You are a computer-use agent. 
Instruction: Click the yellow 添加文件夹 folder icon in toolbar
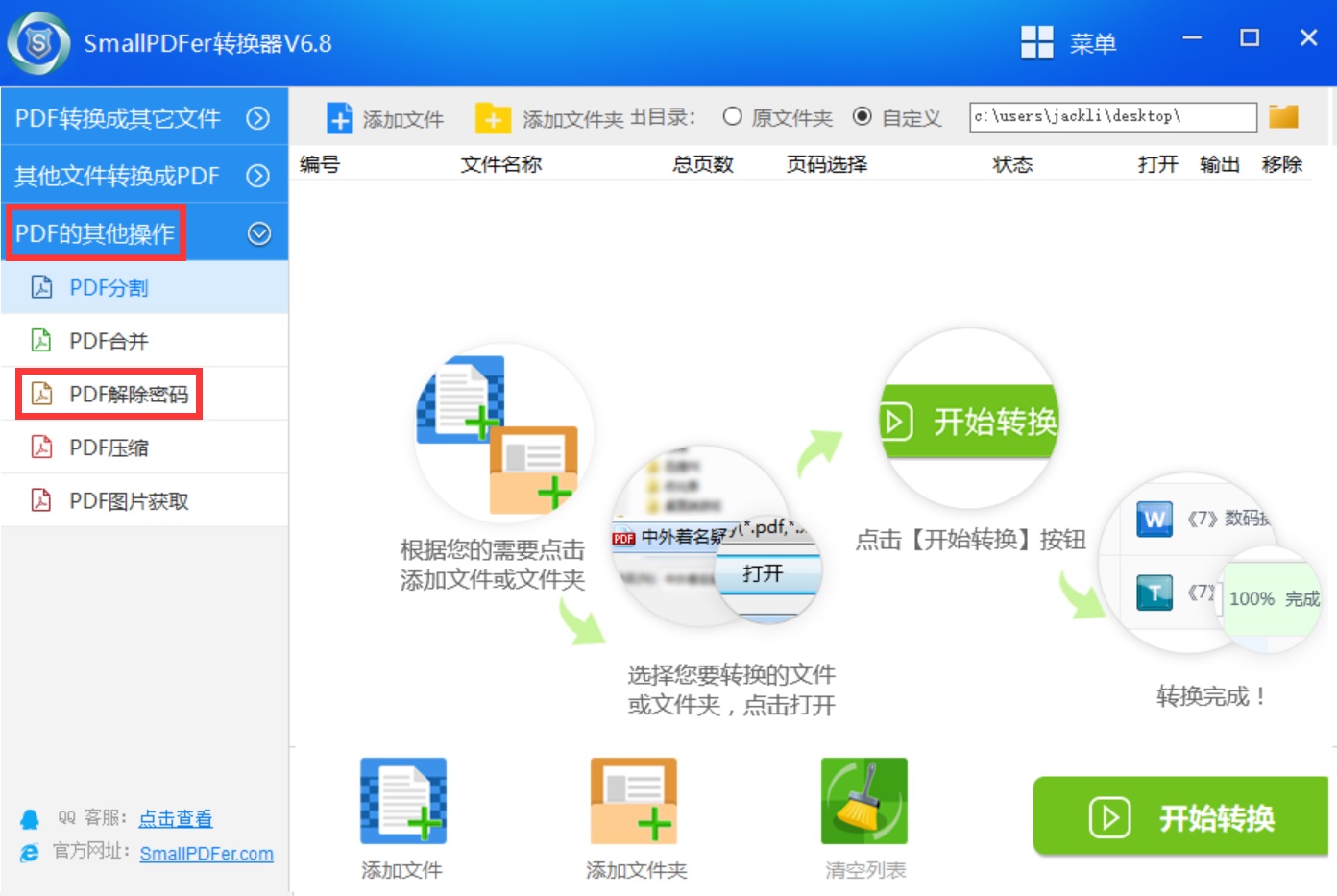pyautogui.click(x=493, y=118)
